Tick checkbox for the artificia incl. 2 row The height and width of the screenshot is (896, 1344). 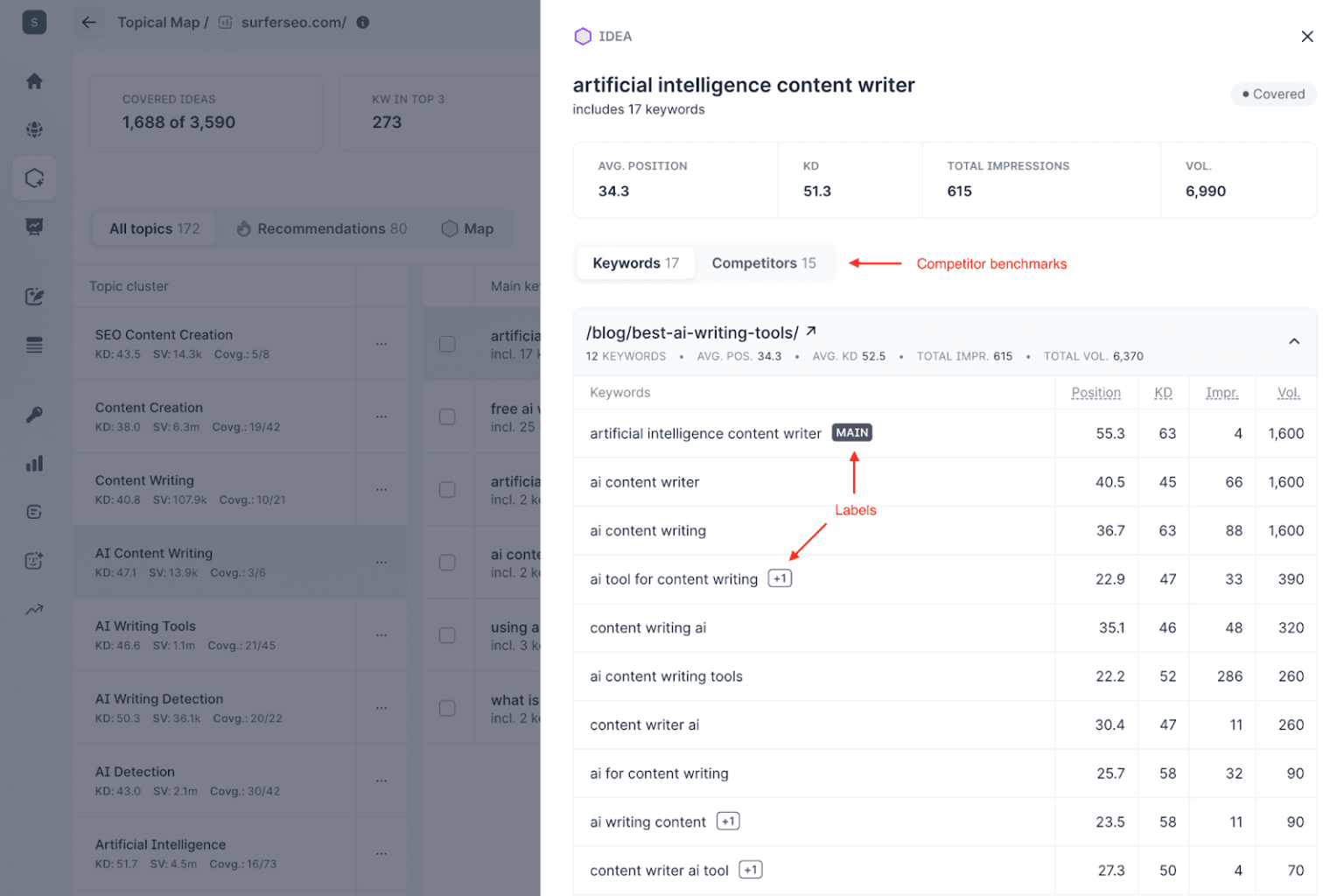point(447,489)
